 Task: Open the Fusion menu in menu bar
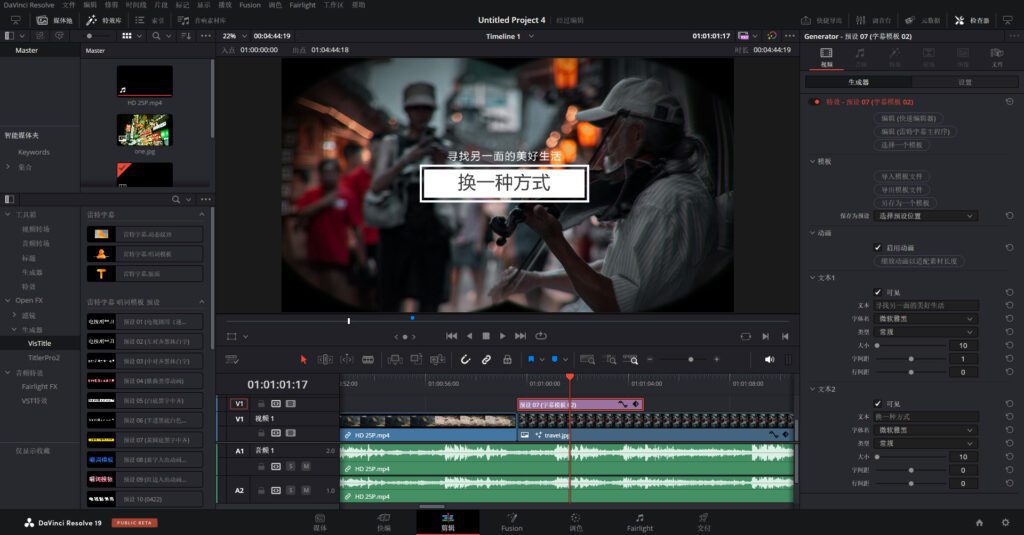click(250, 5)
